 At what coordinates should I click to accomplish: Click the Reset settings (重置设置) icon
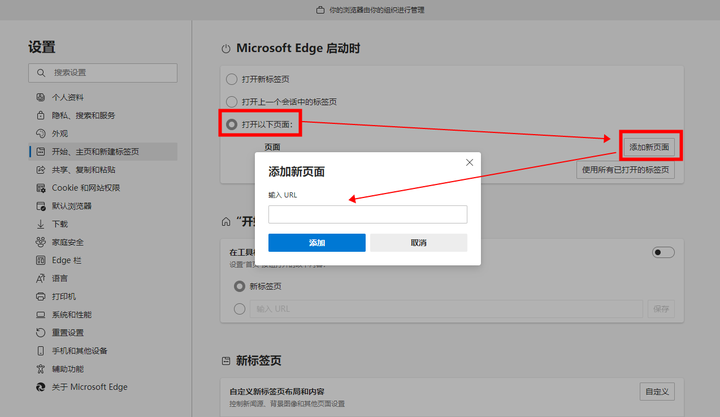tap(40, 332)
